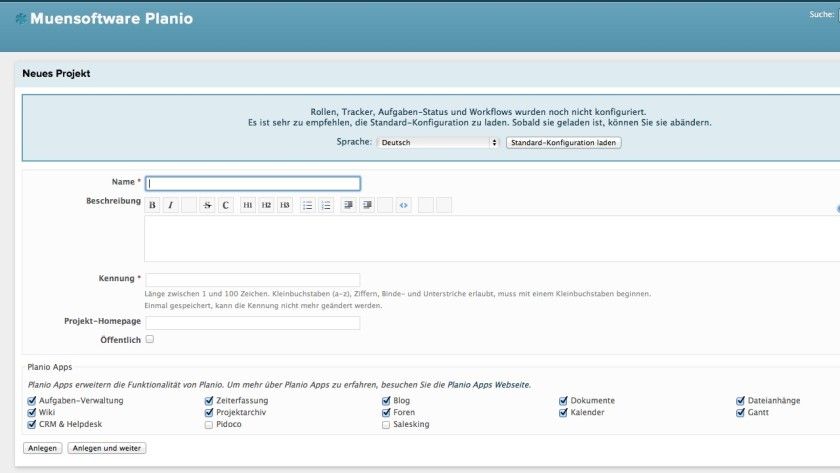The image size is (840, 473).
Task: Focus the Projekt-Homepage input field
Action: pyautogui.click(x=253, y=322)
